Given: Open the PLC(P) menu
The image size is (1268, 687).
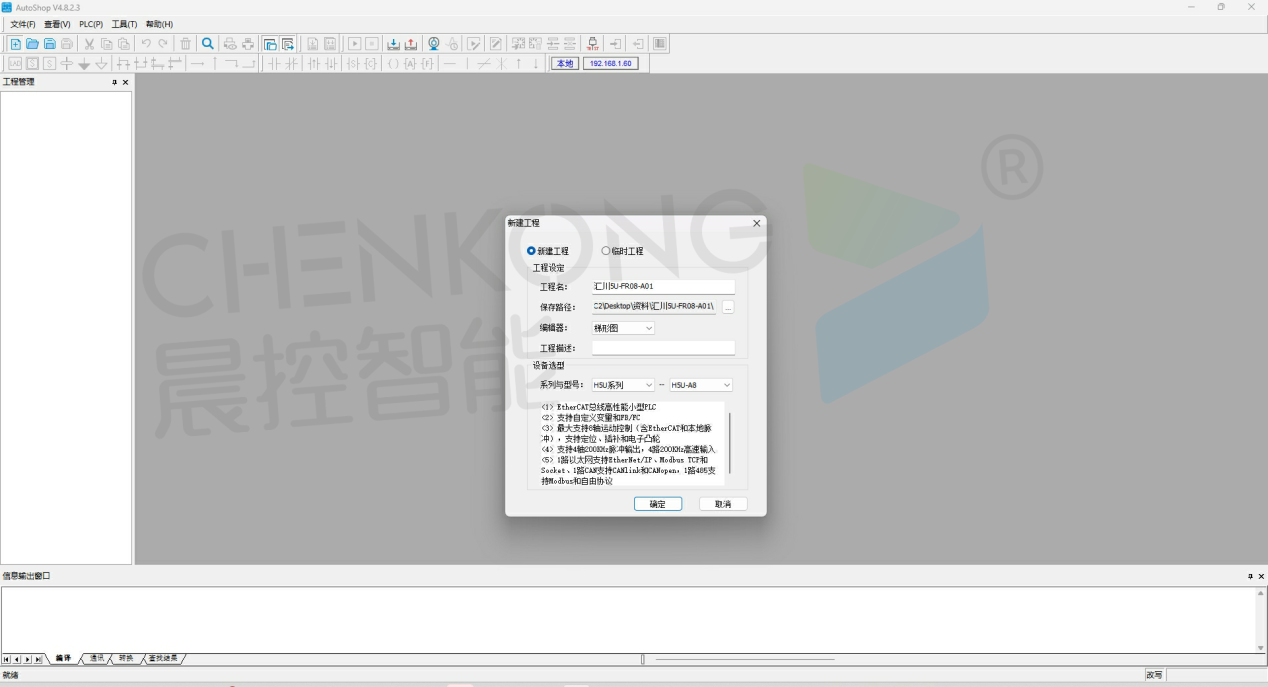Looking at the screenshot, I should 91,24.
